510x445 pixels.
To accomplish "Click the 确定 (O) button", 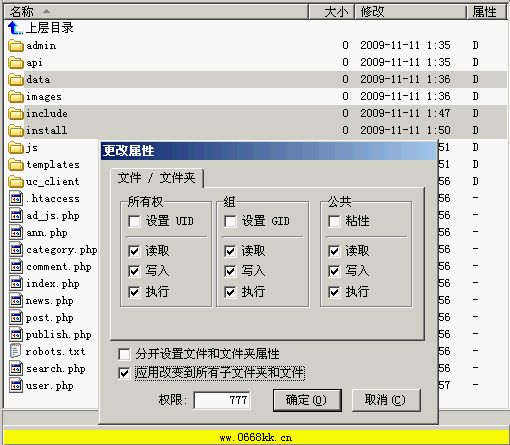I will [x=307, y=400].
